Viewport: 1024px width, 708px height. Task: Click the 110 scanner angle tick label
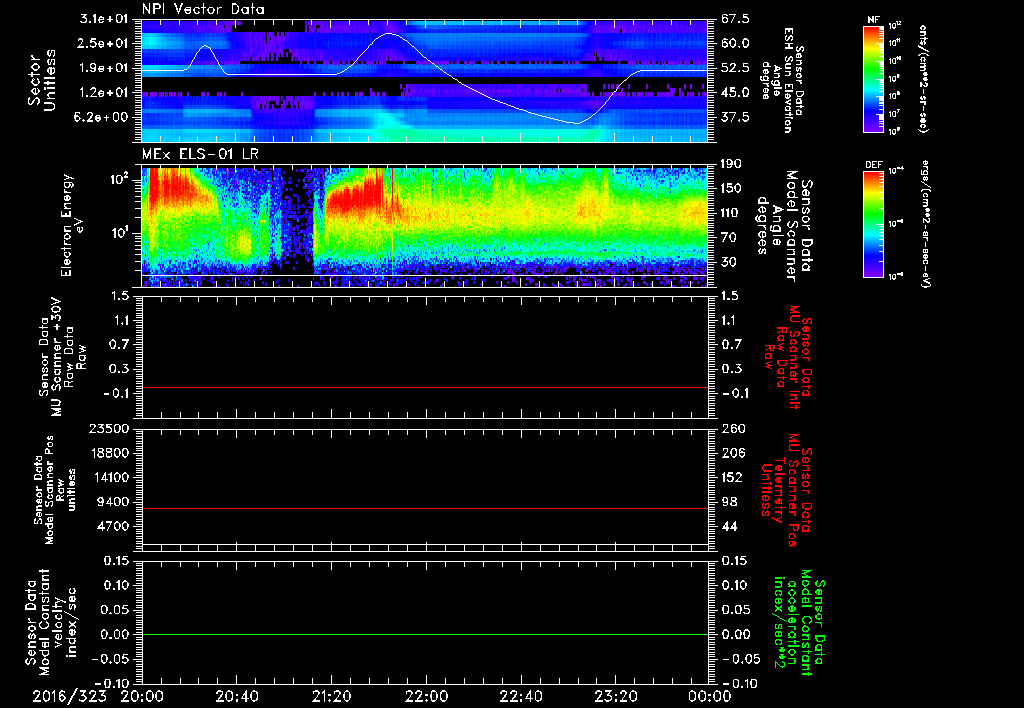[731, 213]
